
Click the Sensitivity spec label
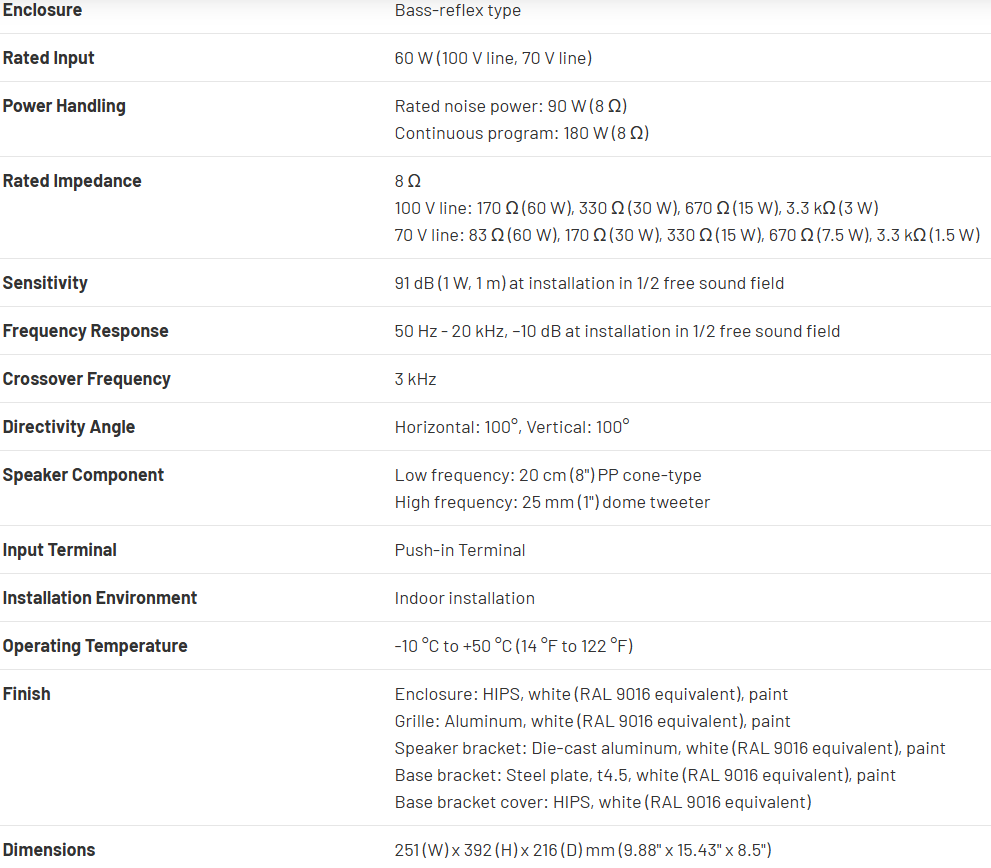45,283
